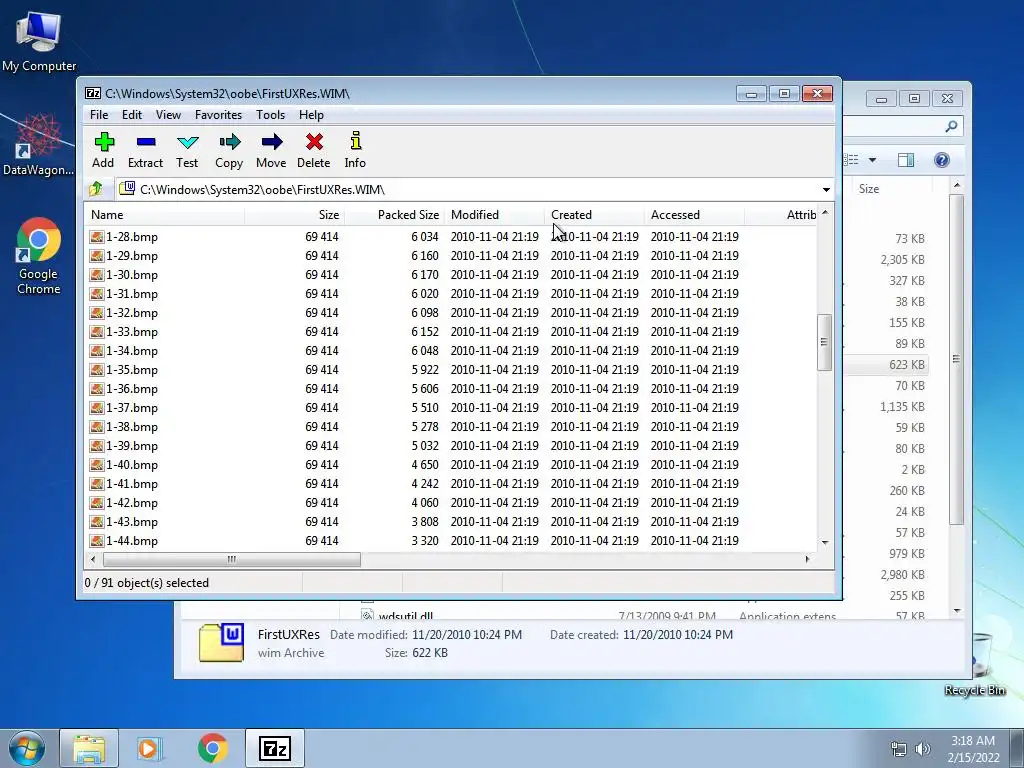
Task: Toggle Explorer preview pane icon
Action: (906, 160)
